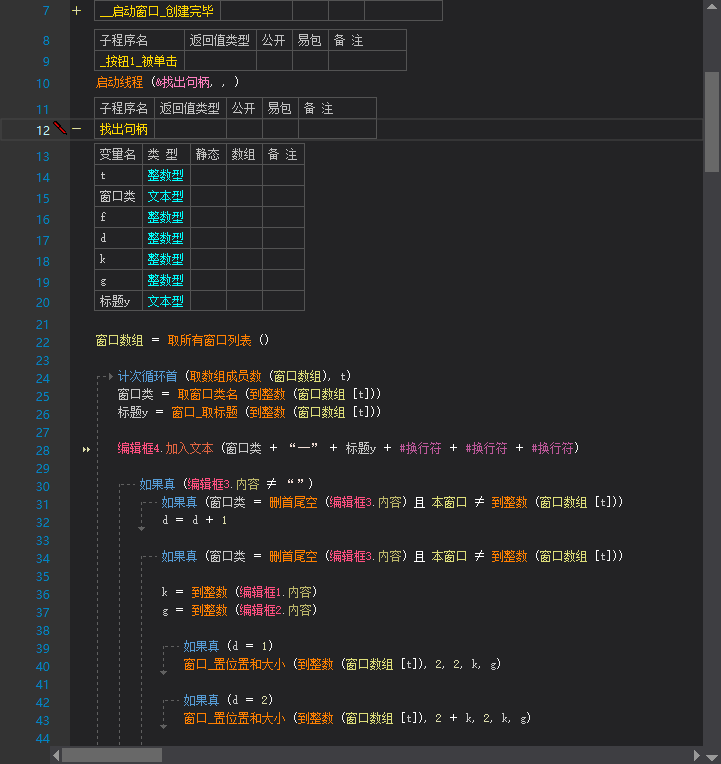This screenshot has width=721, height=764.
Task: Click 取窗口类名 function on line 25
Action: 208,394
